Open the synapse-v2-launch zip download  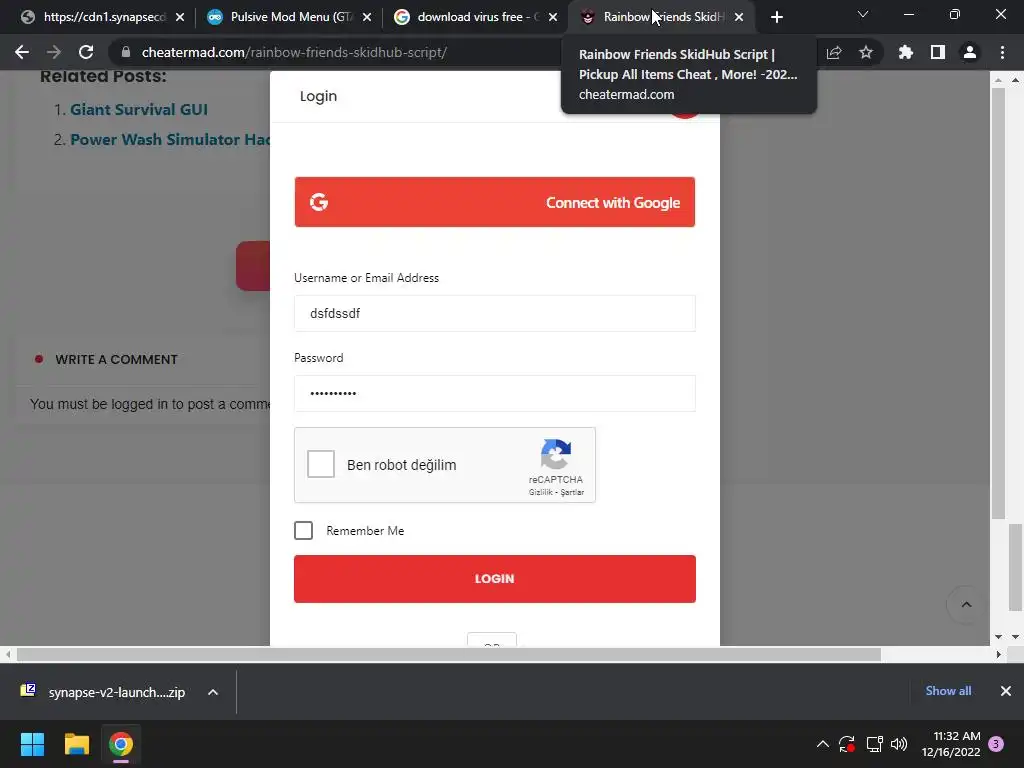click(x=103, y=692)
